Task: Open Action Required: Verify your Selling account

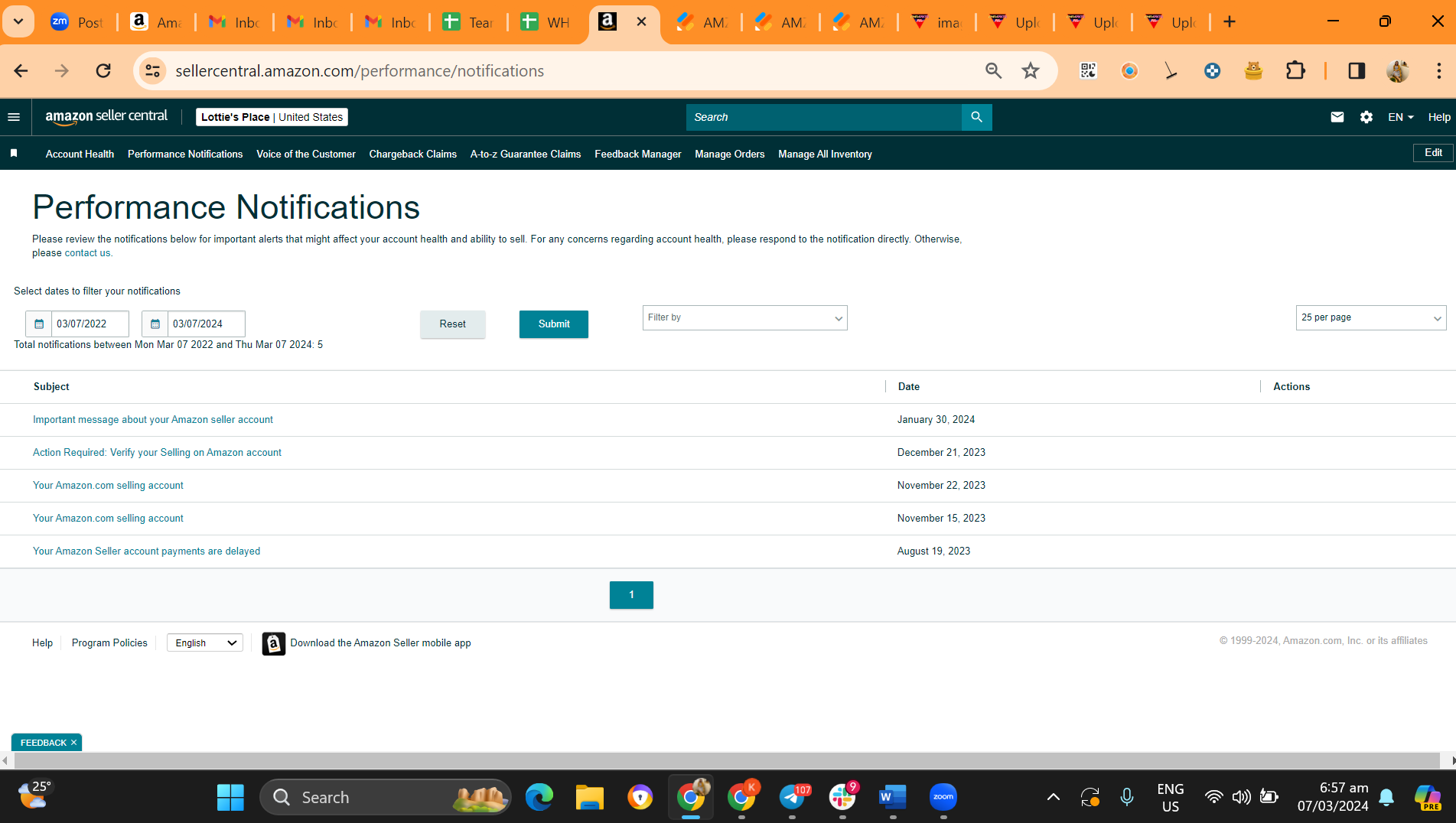Action: tap(157, 453)
